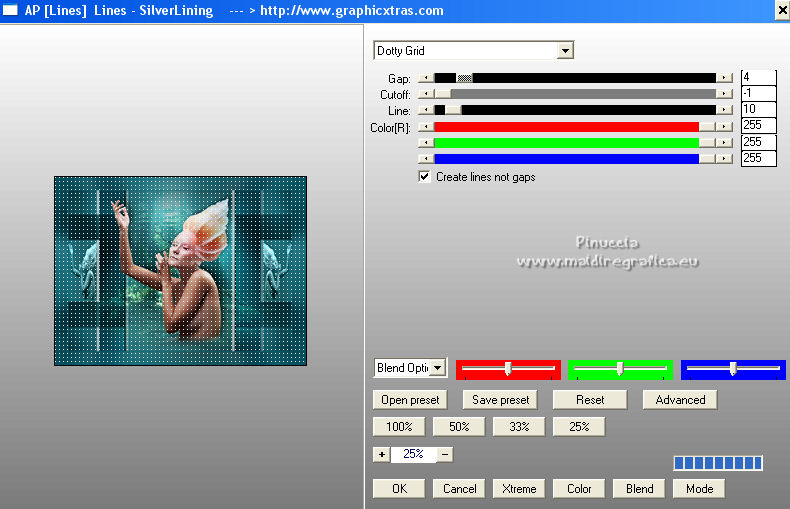Click the blue color slider bar
This screenshot has height=509, width=790.
tap(575, 159)
